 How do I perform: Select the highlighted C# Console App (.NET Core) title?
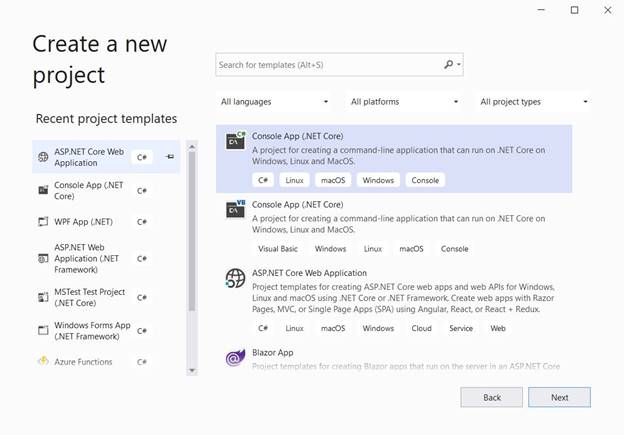[x=297, y=136]
